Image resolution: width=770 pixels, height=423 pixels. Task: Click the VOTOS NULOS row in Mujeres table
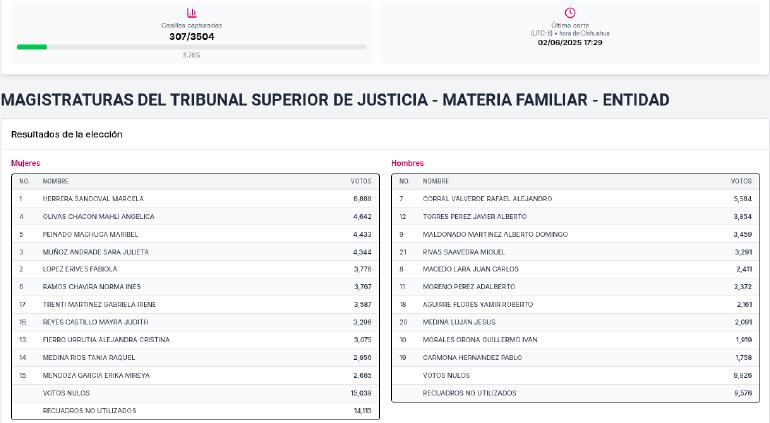[195, 393]
